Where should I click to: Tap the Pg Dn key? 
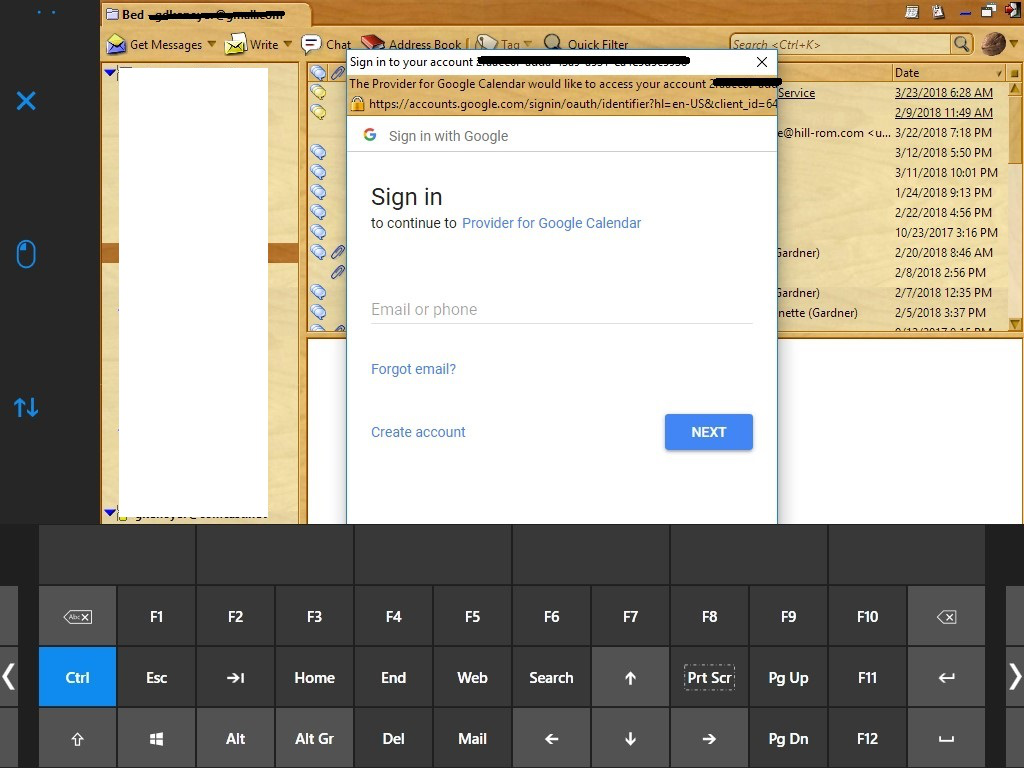click(788, 739)
